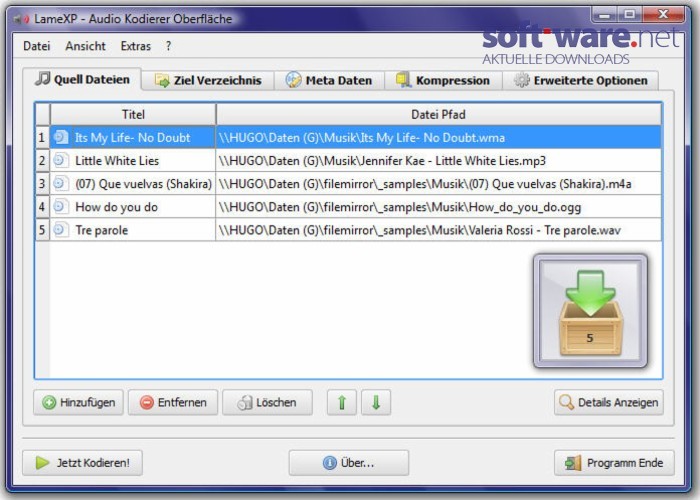Start encoding with Jetzt Kodieren!

(x=83, y=463)
